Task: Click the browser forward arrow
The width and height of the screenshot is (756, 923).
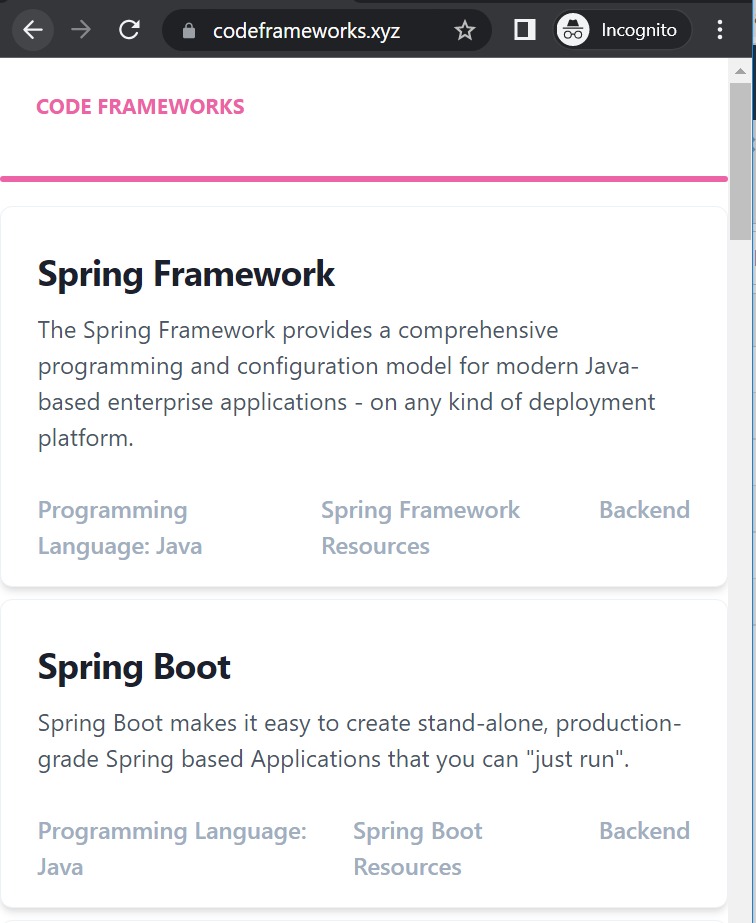Action: 81,29
